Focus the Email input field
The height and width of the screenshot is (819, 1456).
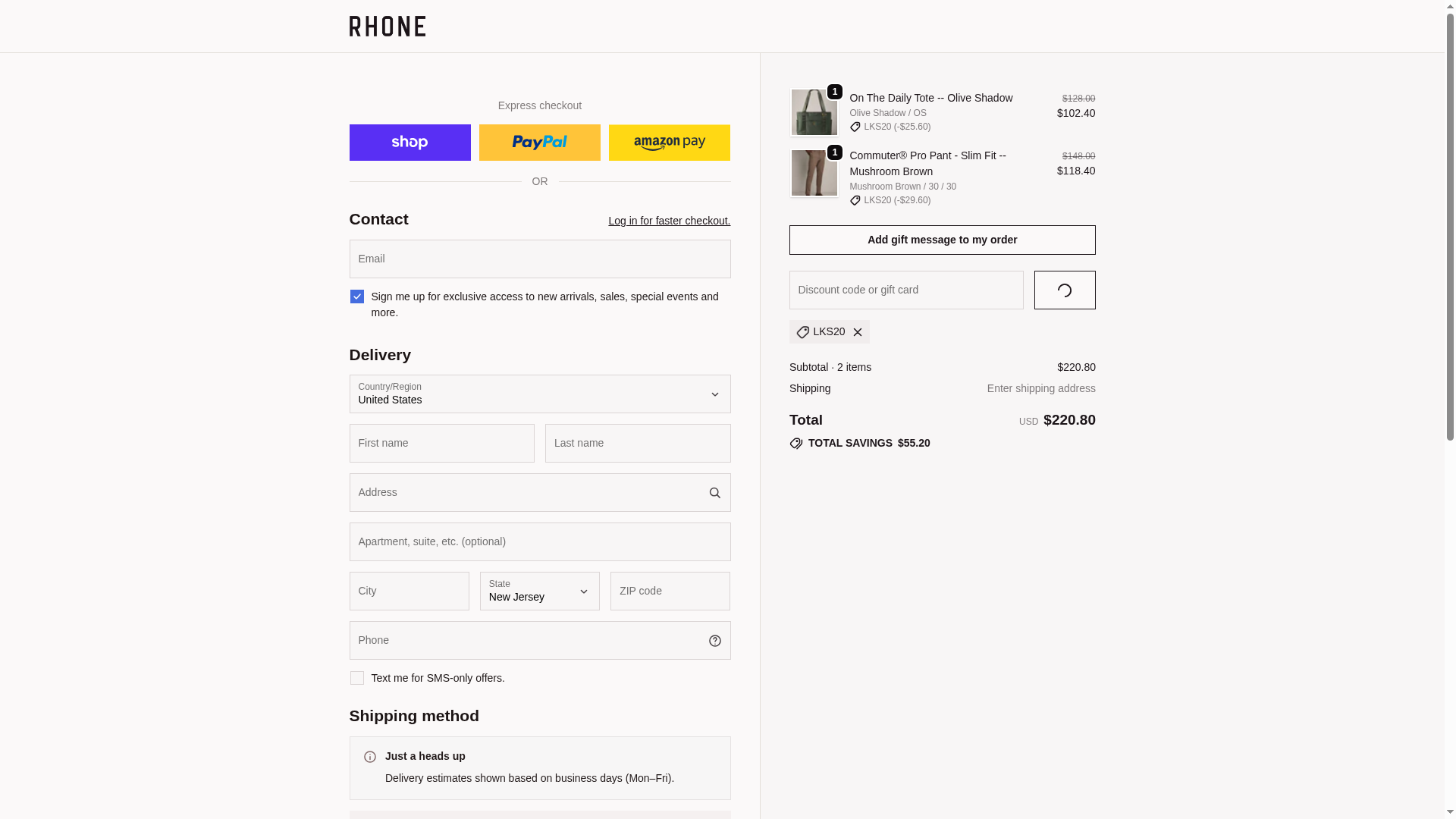pyautogui.click(x=539, y=259)
